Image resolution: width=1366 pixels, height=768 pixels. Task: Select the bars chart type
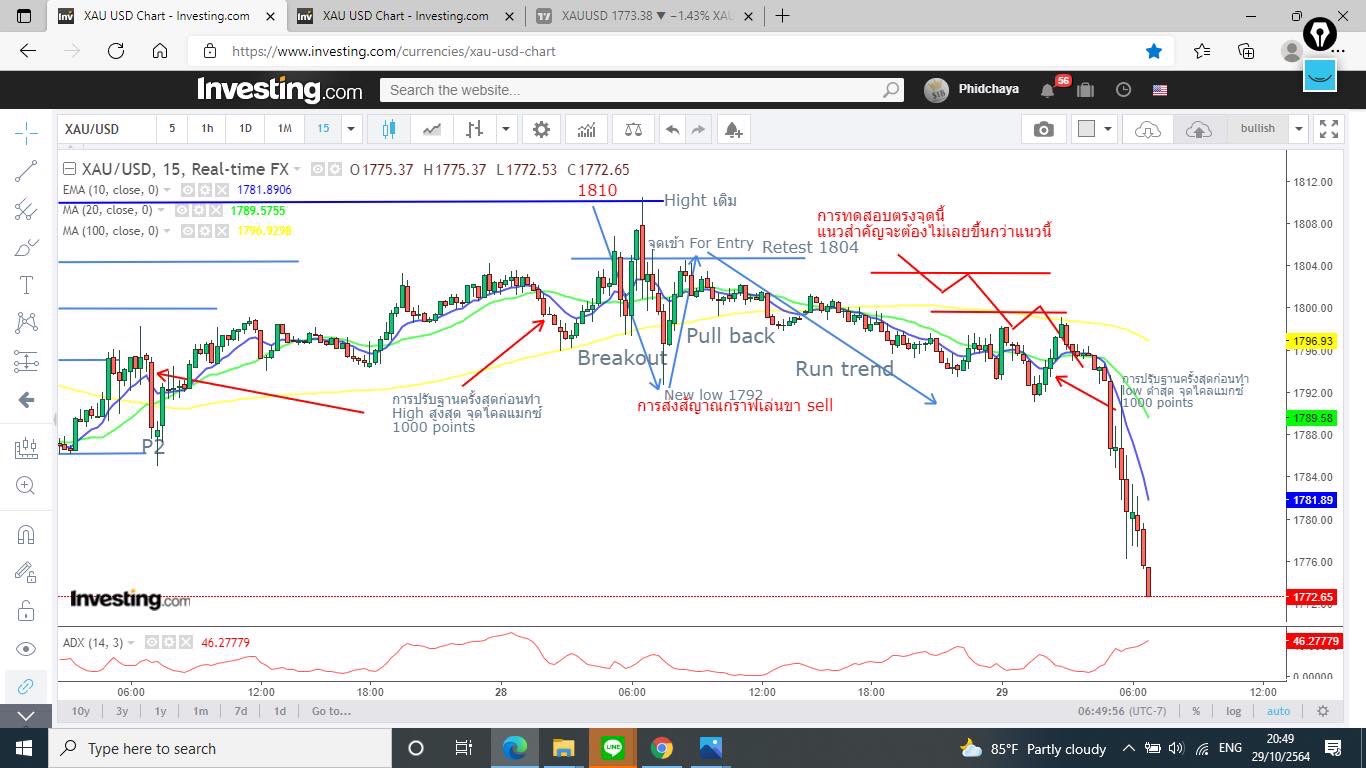[474, 129]
